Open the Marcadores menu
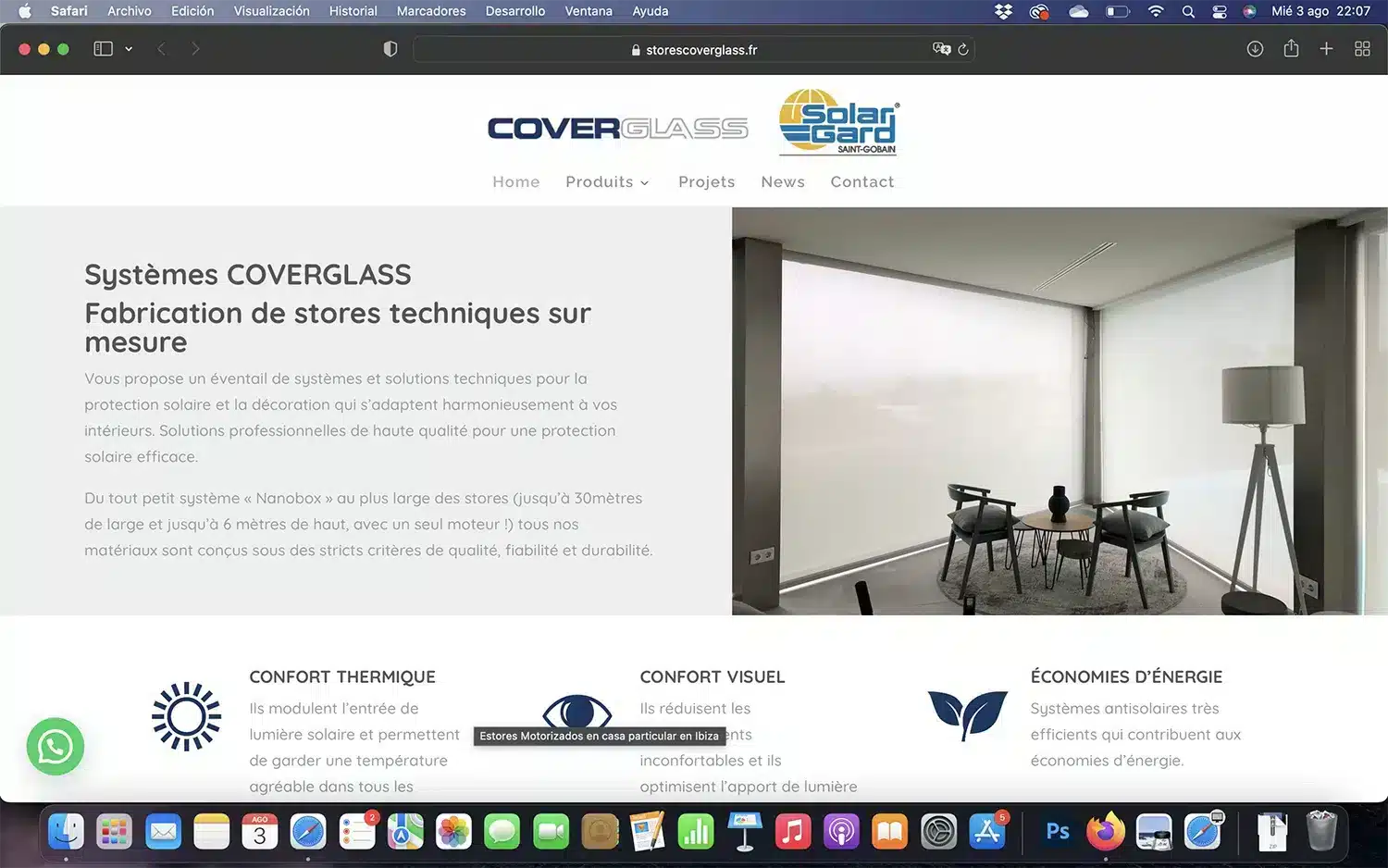 [431, 11]
